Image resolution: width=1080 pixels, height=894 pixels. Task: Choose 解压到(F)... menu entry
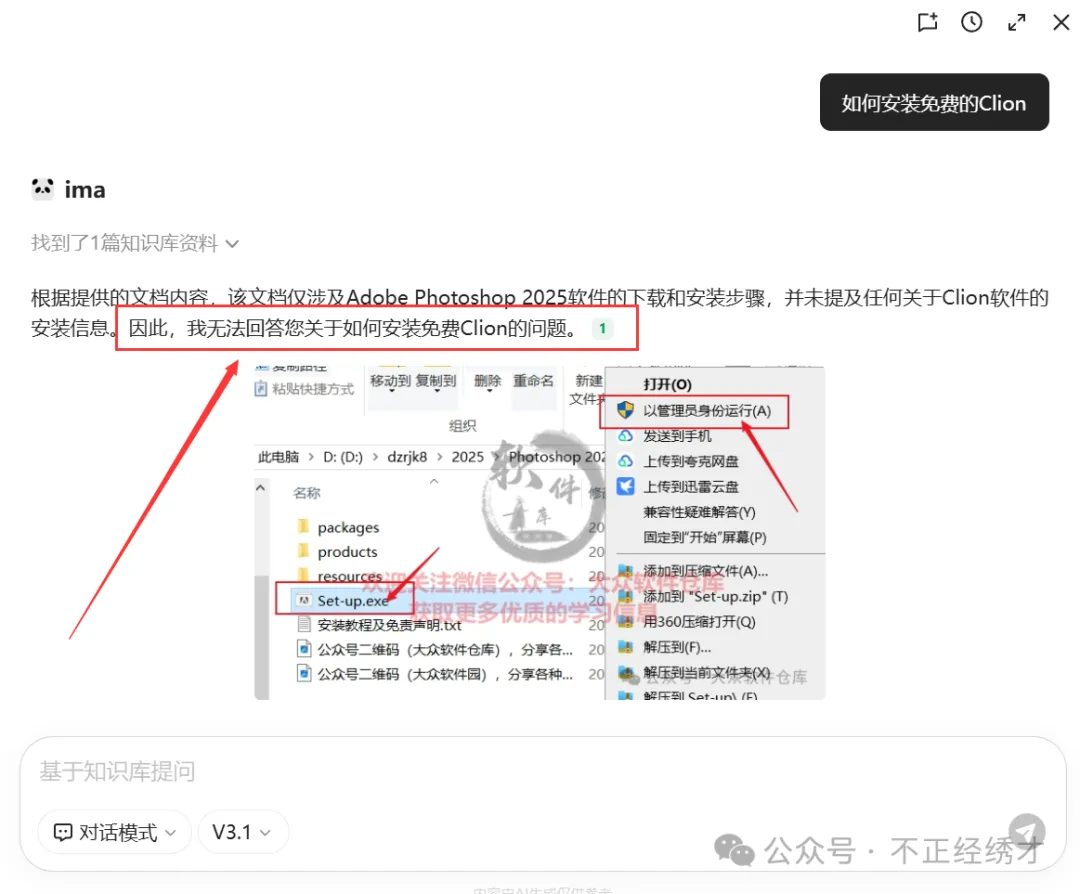click(677, 647)
